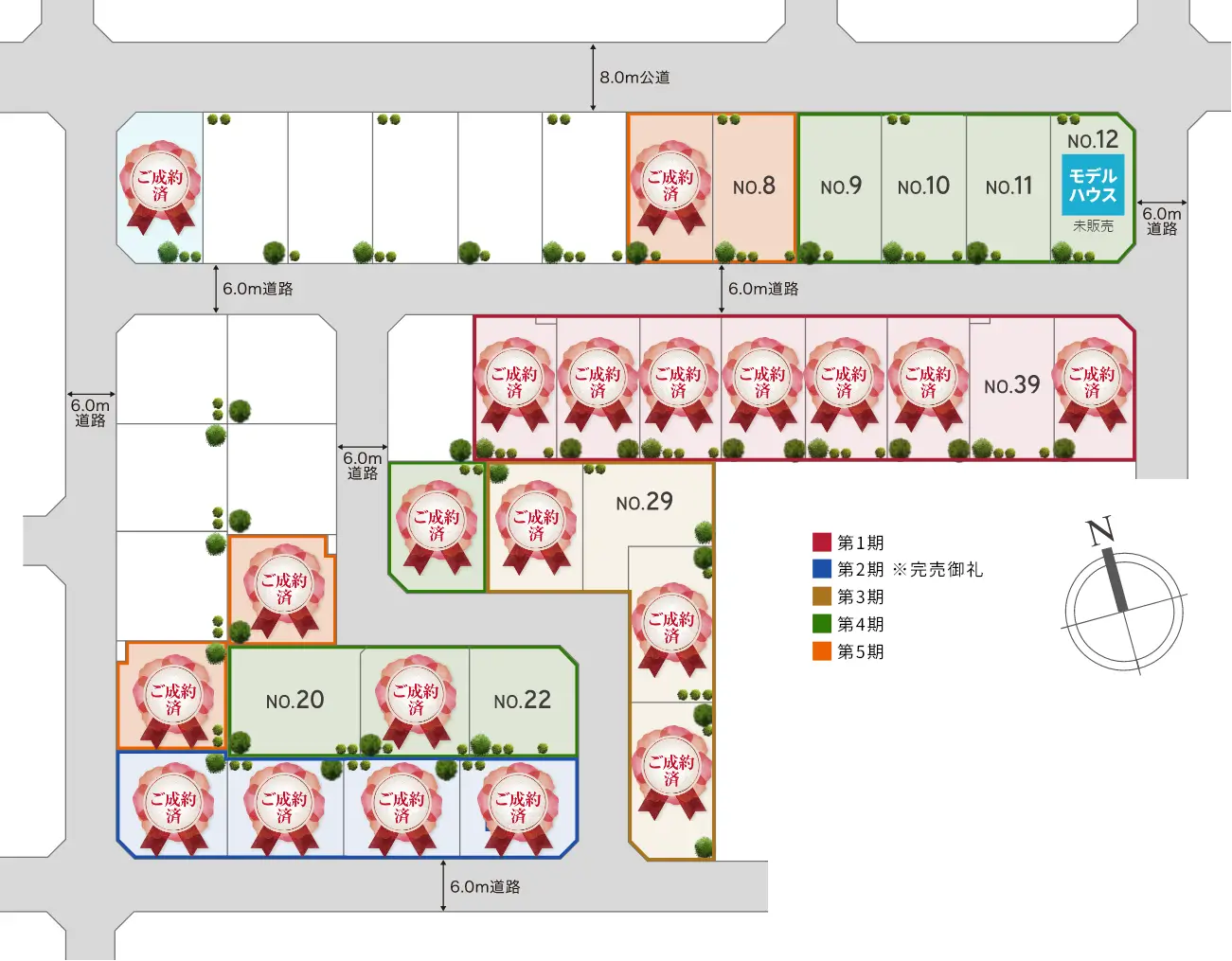
Task: Click the sold ribbon in the small green-bordered lot
Action: click(x=437, y=527)
